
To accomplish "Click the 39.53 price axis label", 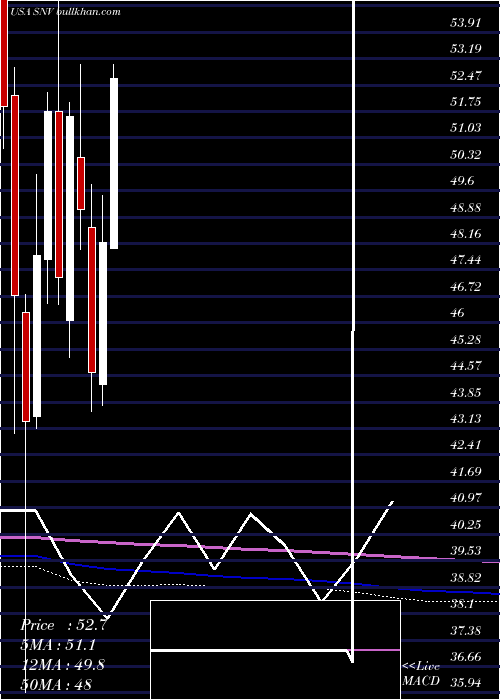I will tap(466, 550).
